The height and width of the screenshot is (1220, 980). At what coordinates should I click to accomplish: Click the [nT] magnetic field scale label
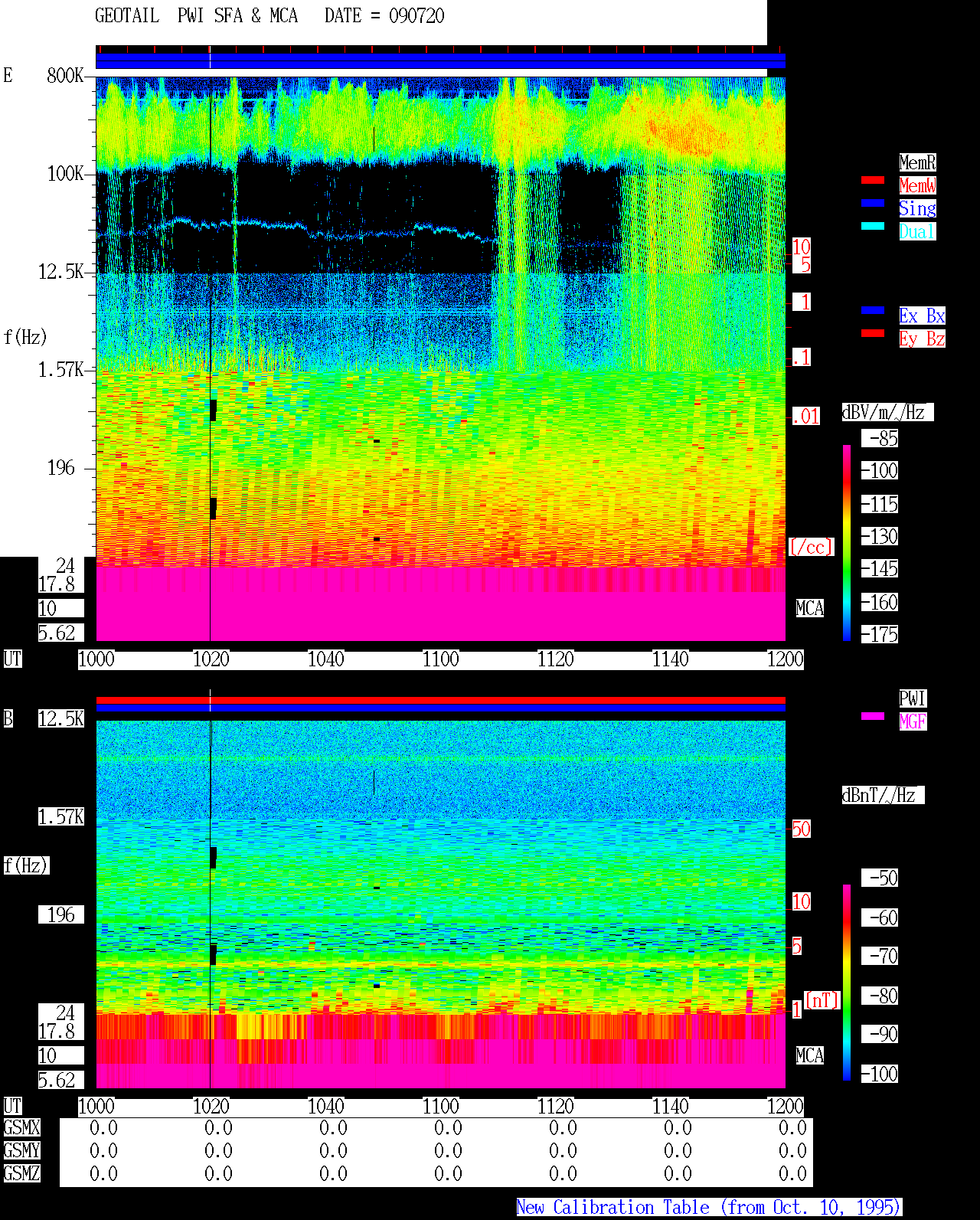tap(822, 1000)
